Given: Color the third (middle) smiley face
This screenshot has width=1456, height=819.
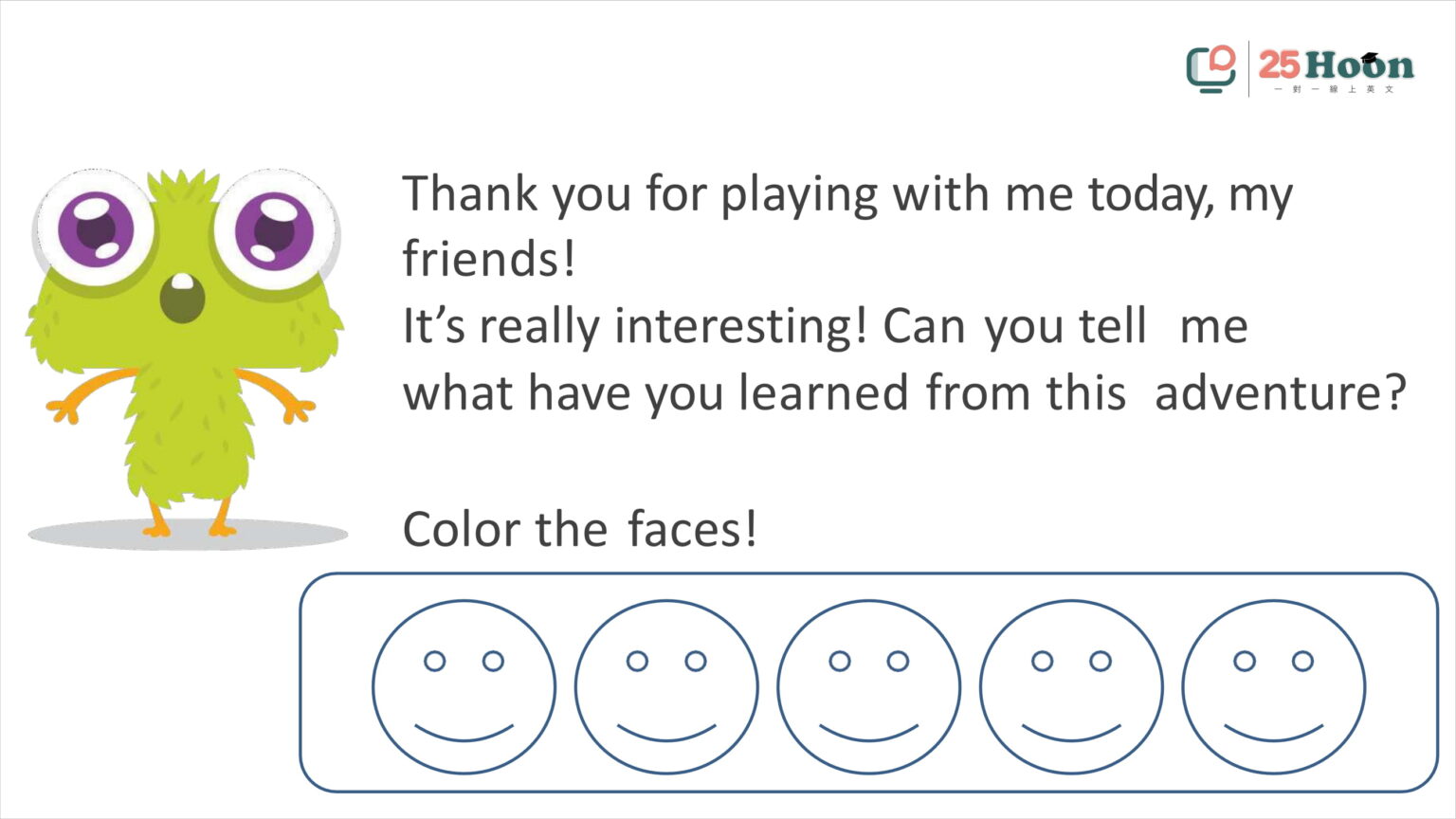Looking at the screenshot, I should (869, 687).
